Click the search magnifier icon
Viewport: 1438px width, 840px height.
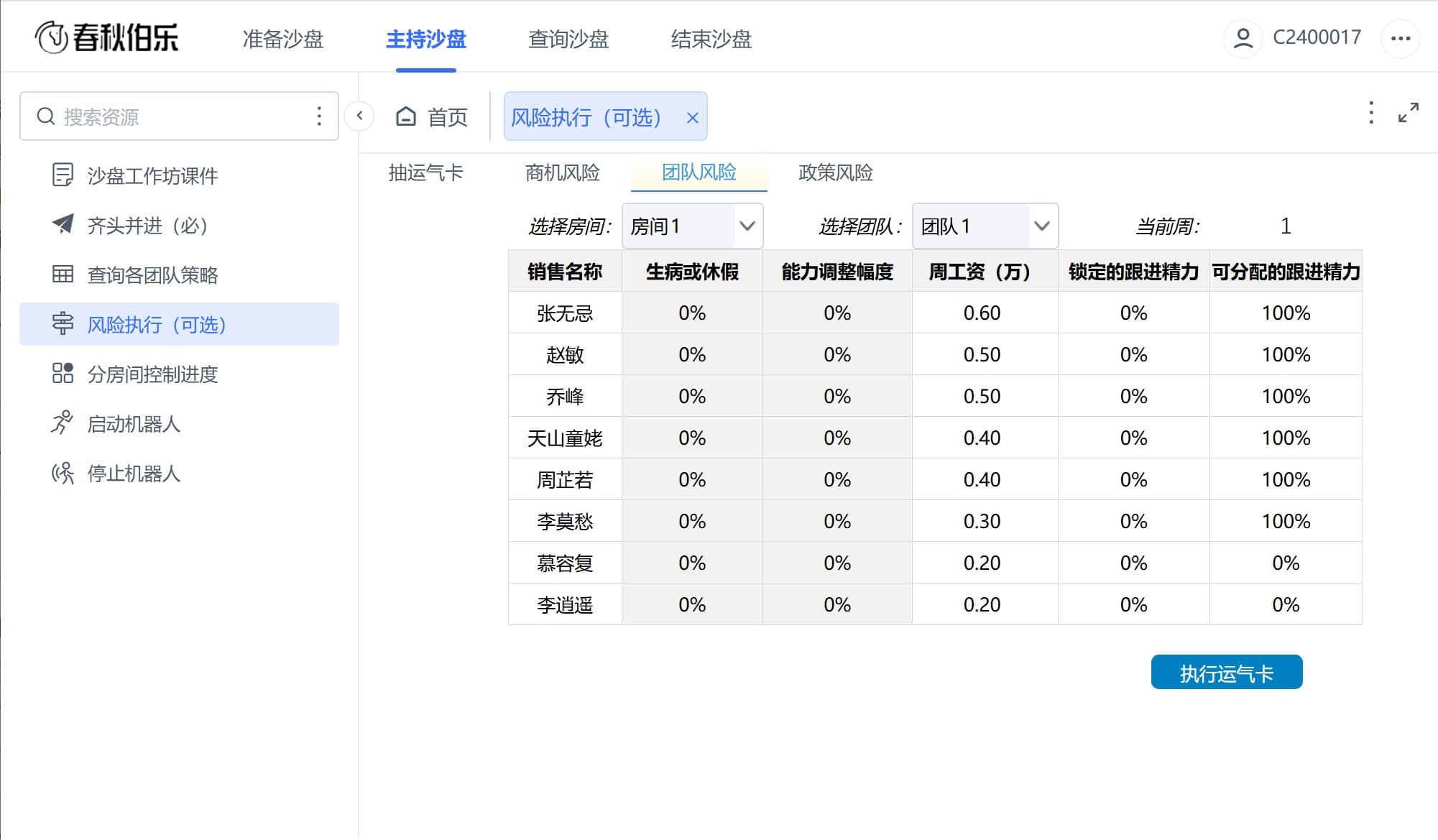(x=46, y=116)
